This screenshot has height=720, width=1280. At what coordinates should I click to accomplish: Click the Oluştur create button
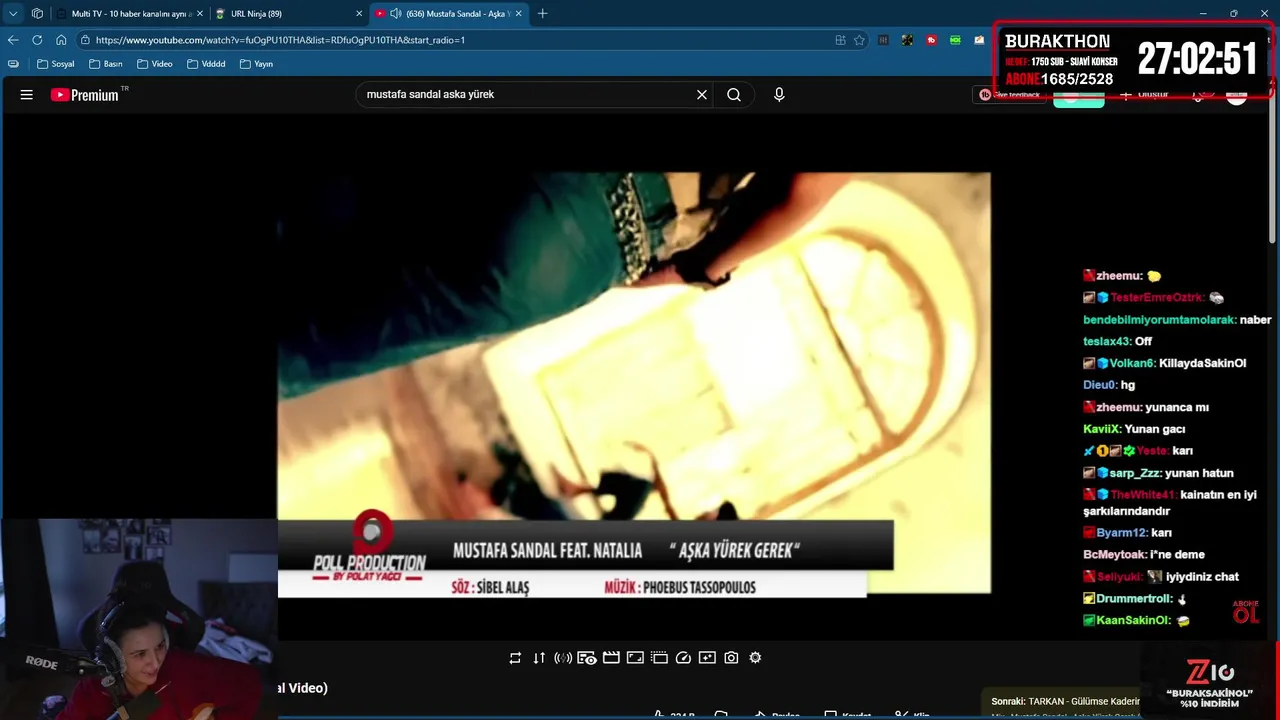click(1144, 95)
